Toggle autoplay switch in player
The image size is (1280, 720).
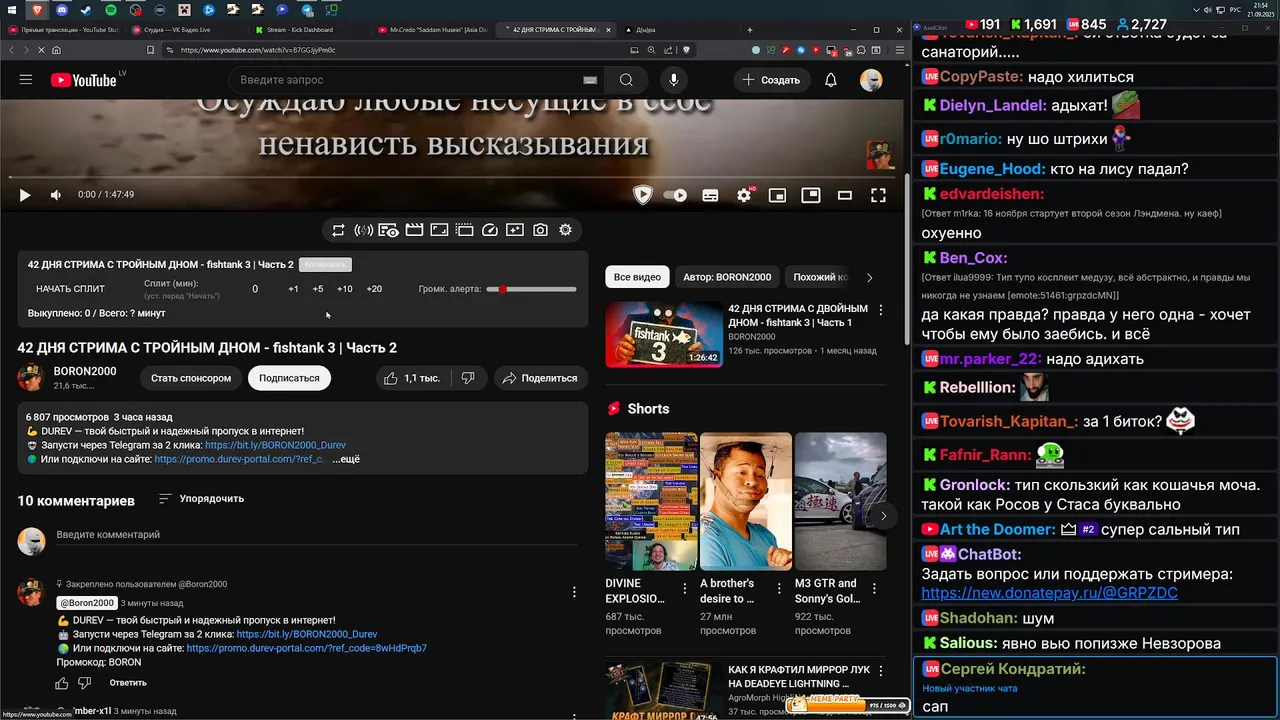pyautogui.click(x=676, y=195)
